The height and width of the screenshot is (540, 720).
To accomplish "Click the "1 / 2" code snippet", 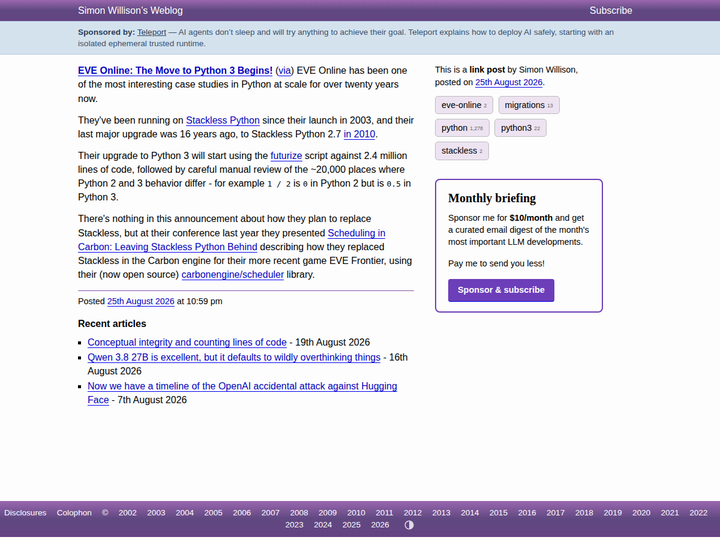I will [x=279, y=184].
